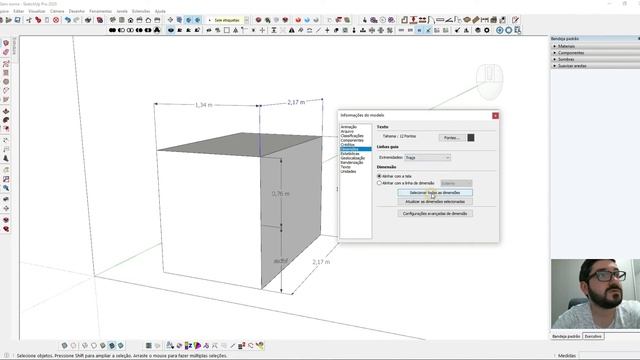The image size is (640, 360).
Task: Open the Editar menu
Action: click(x=19, y=11)
